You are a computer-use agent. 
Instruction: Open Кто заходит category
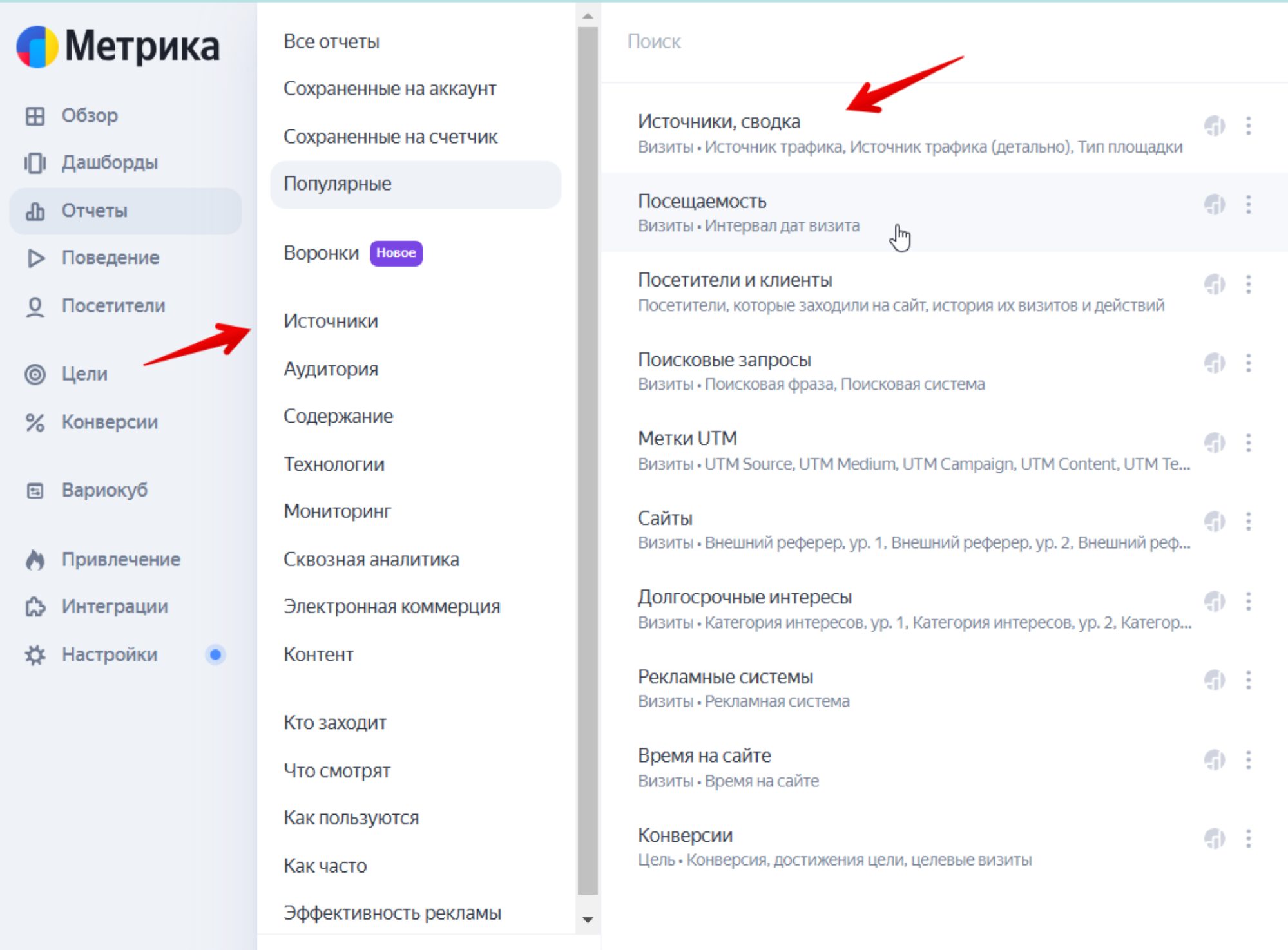pos(335,723)
